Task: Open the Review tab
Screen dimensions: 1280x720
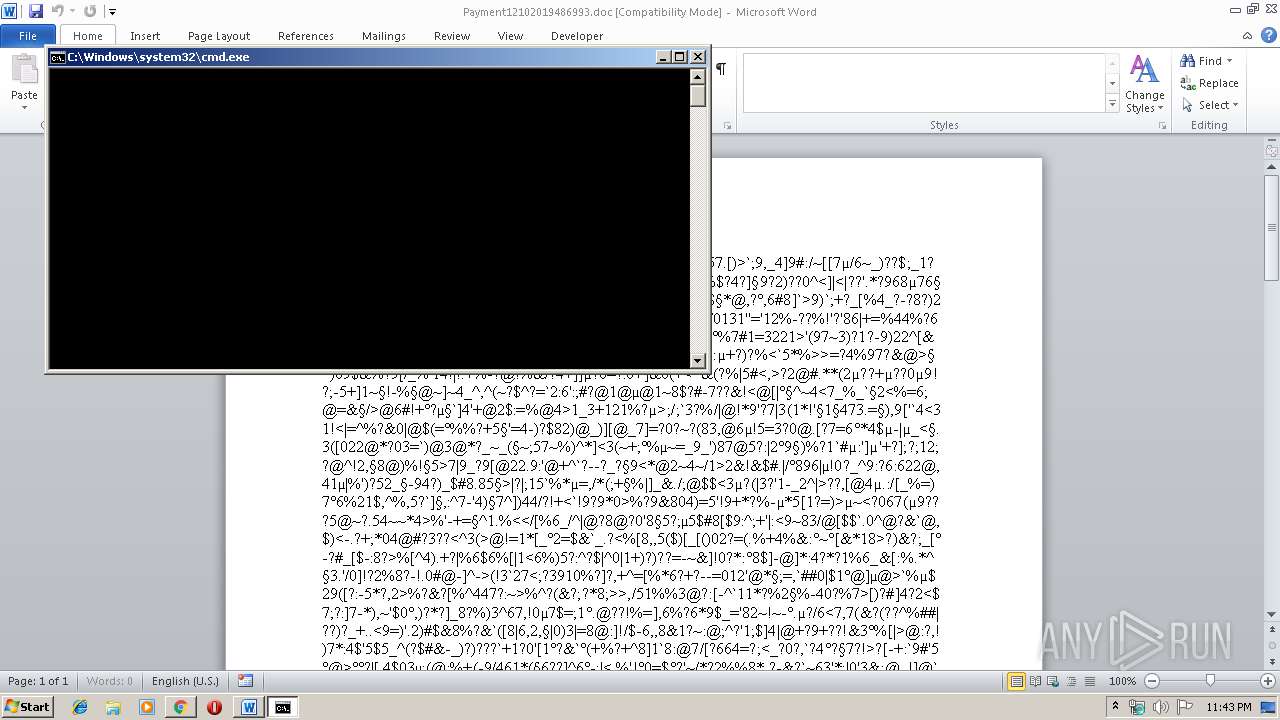Action: point(451,36)
